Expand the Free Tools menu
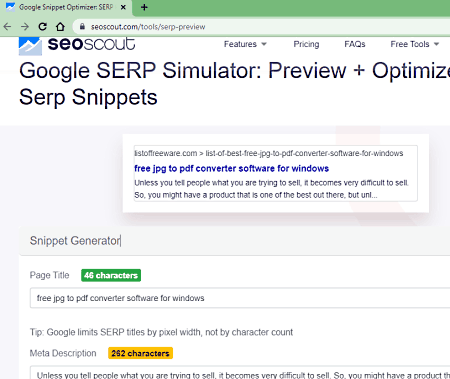The width and height of the screenshot is (450, 379). tap(415, 44)
